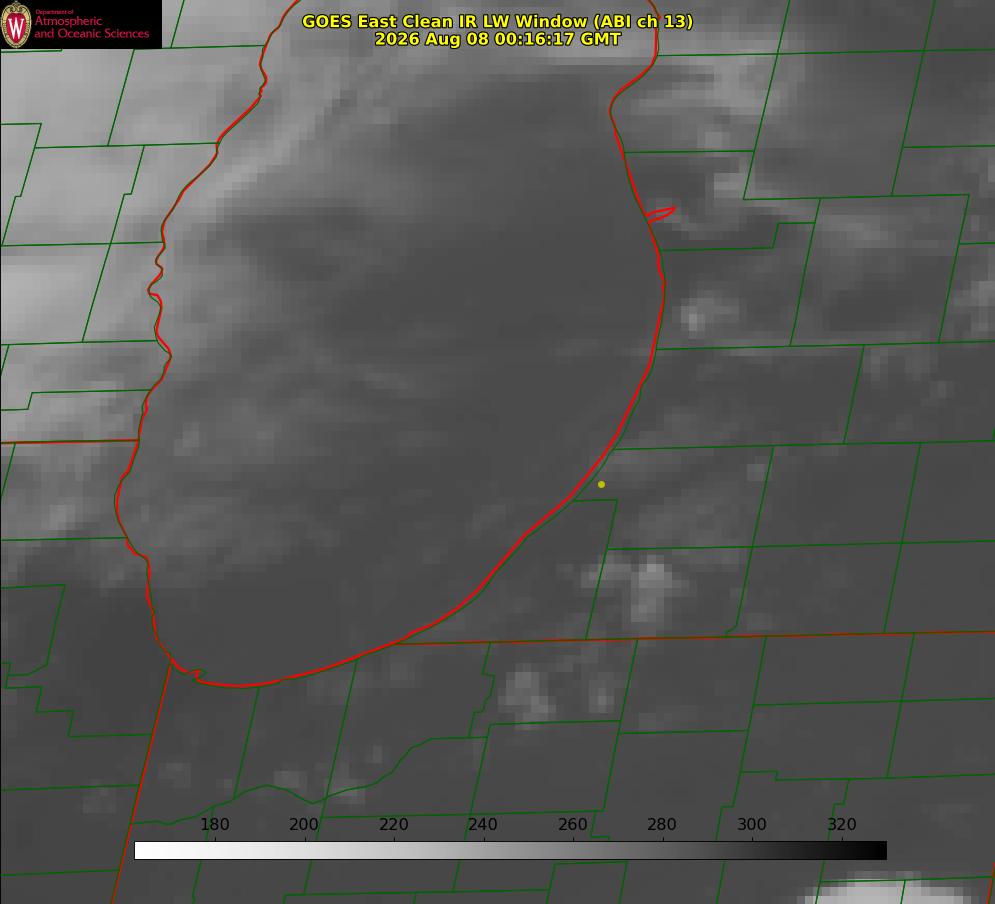Click the University of Wisconsin crest logo

point(16,24)
